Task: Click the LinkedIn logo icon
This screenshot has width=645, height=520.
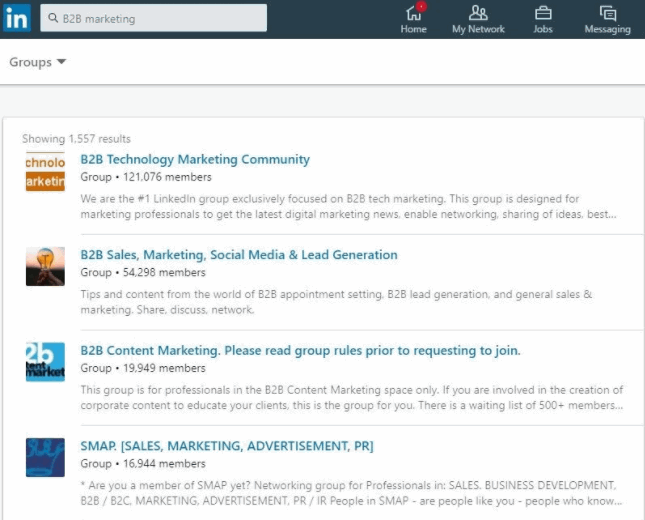Action: (17, 18)
